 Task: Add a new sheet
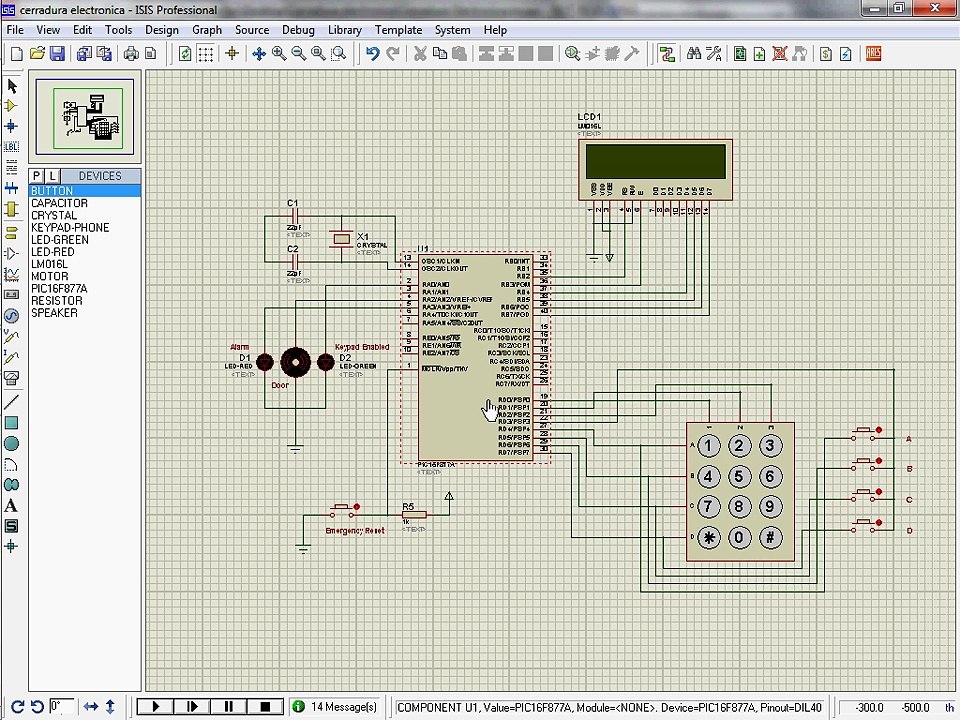(x=759, y=54)
